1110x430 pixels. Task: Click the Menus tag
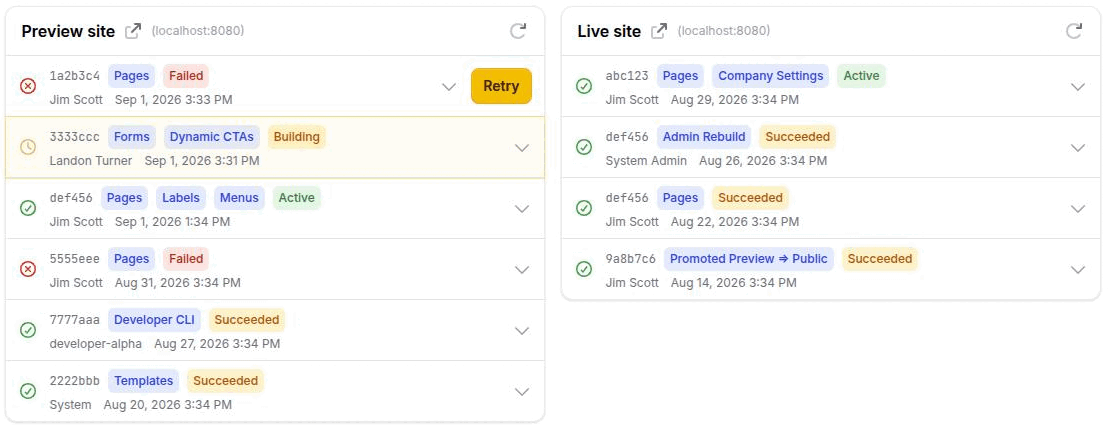point(239,198)
